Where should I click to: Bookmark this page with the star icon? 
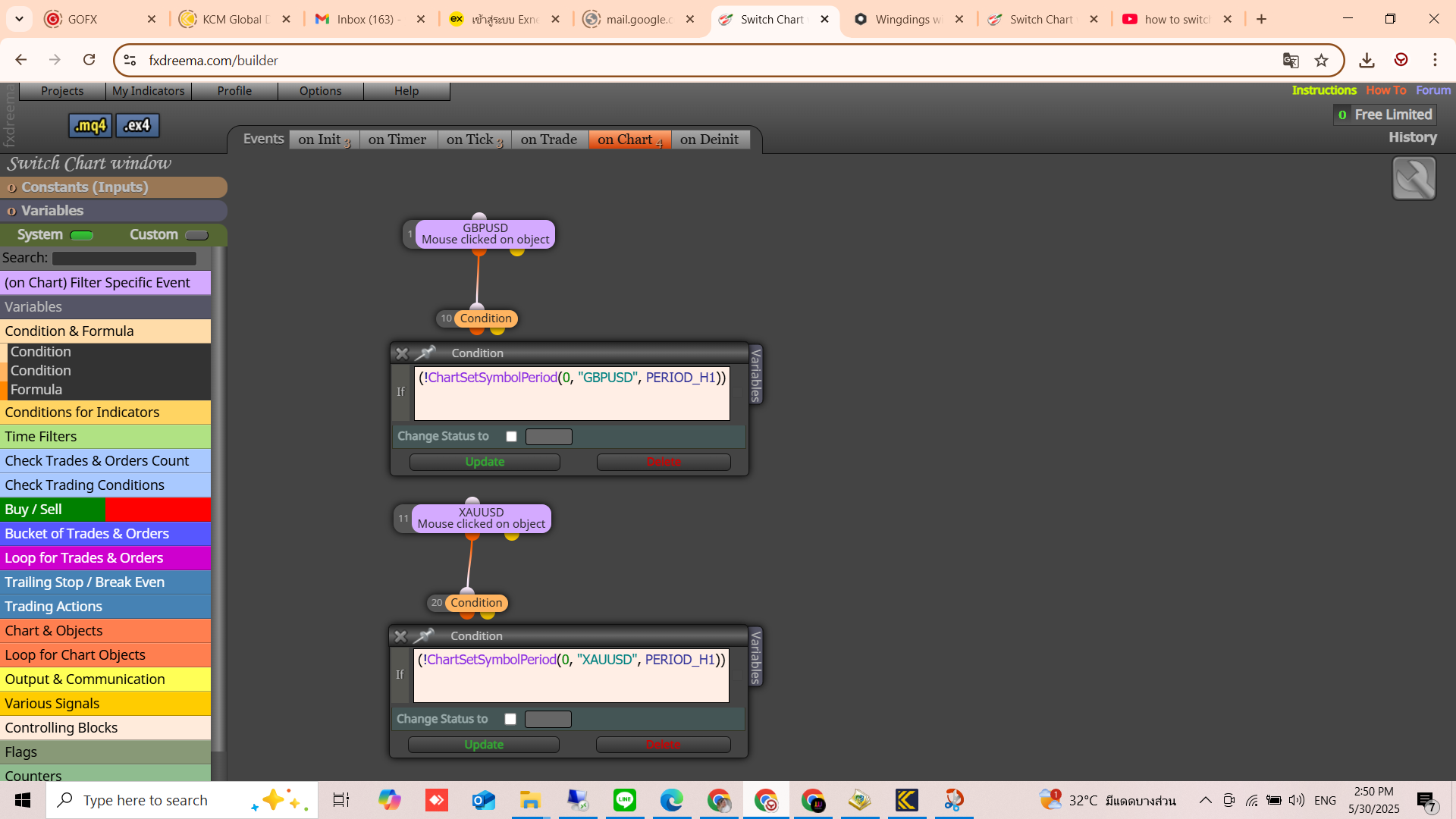1322,61
